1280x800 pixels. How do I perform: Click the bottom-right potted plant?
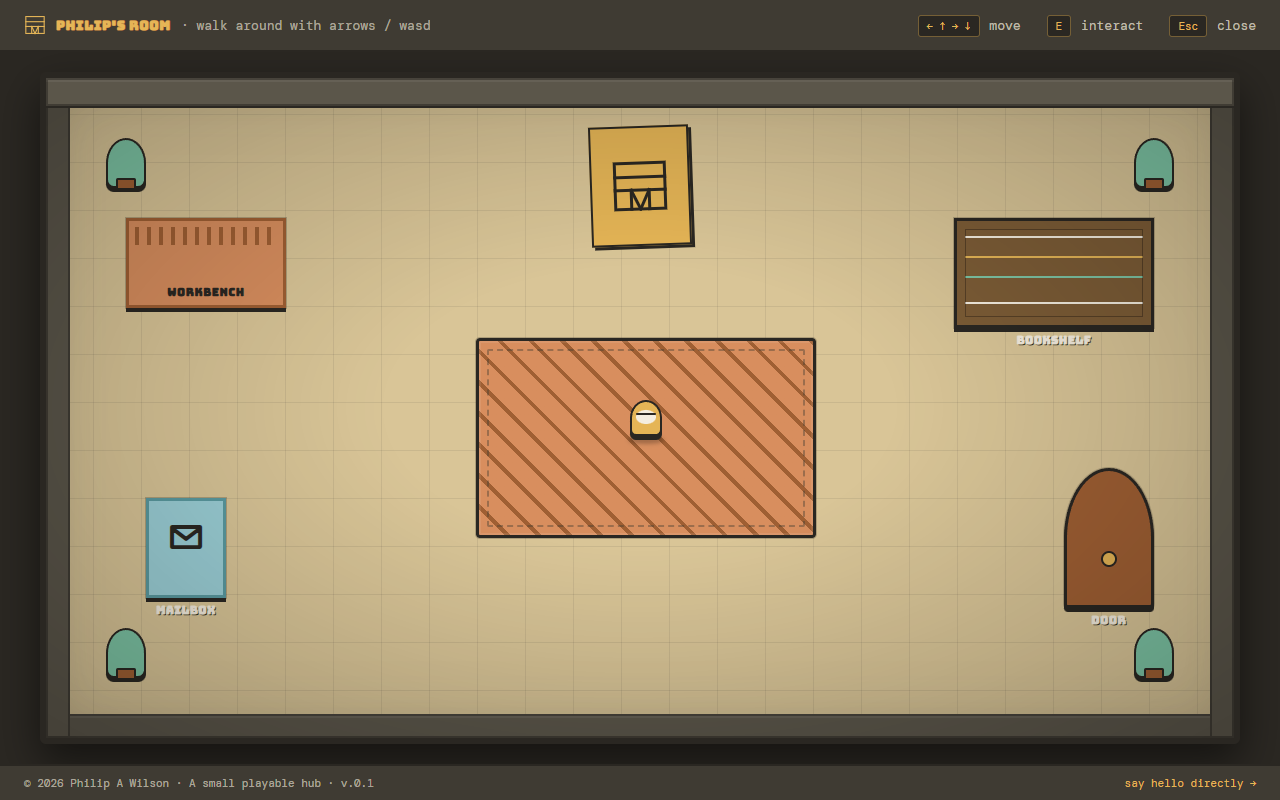coord(1154,655)
